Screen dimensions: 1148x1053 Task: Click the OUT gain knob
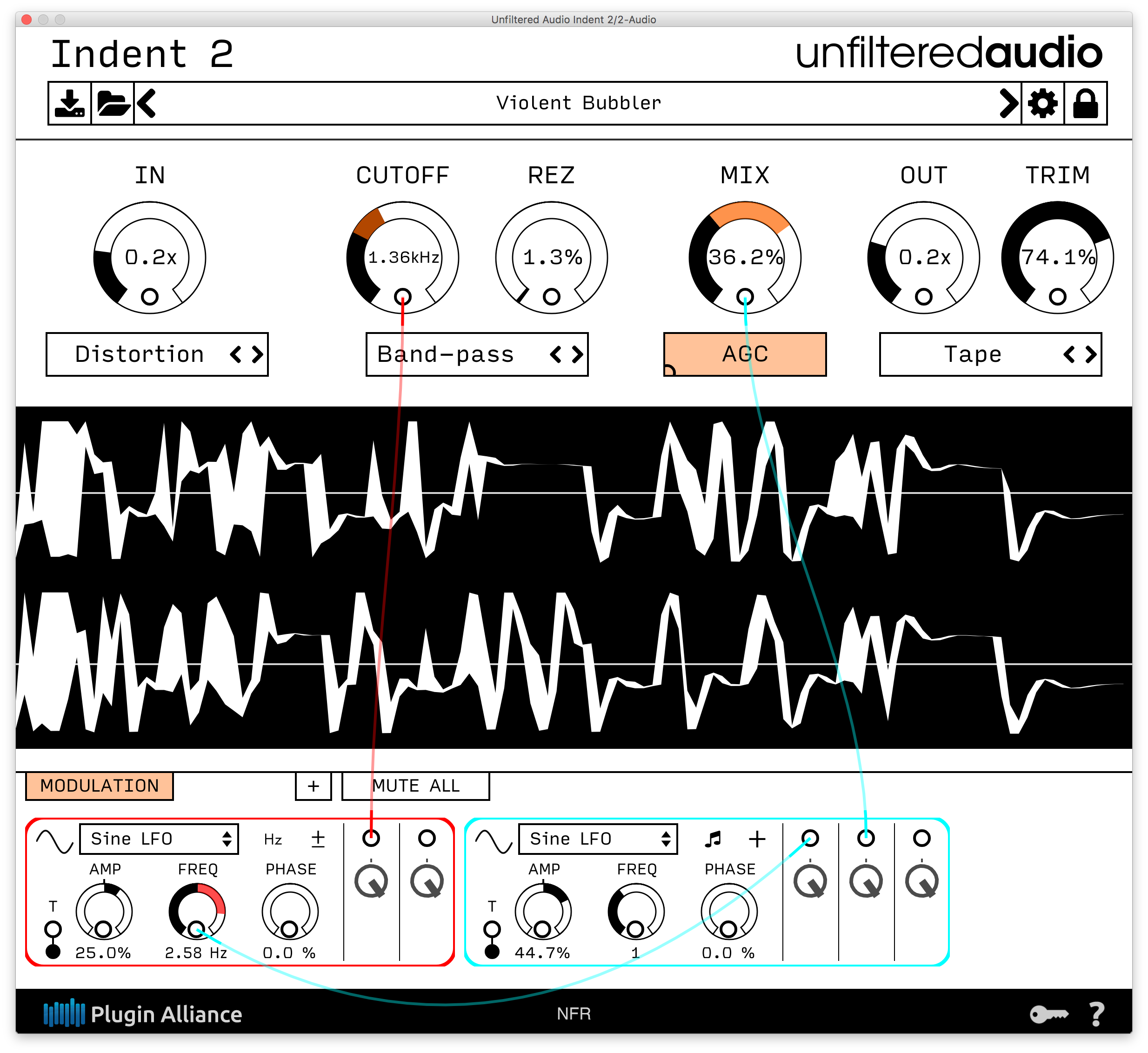923,257
